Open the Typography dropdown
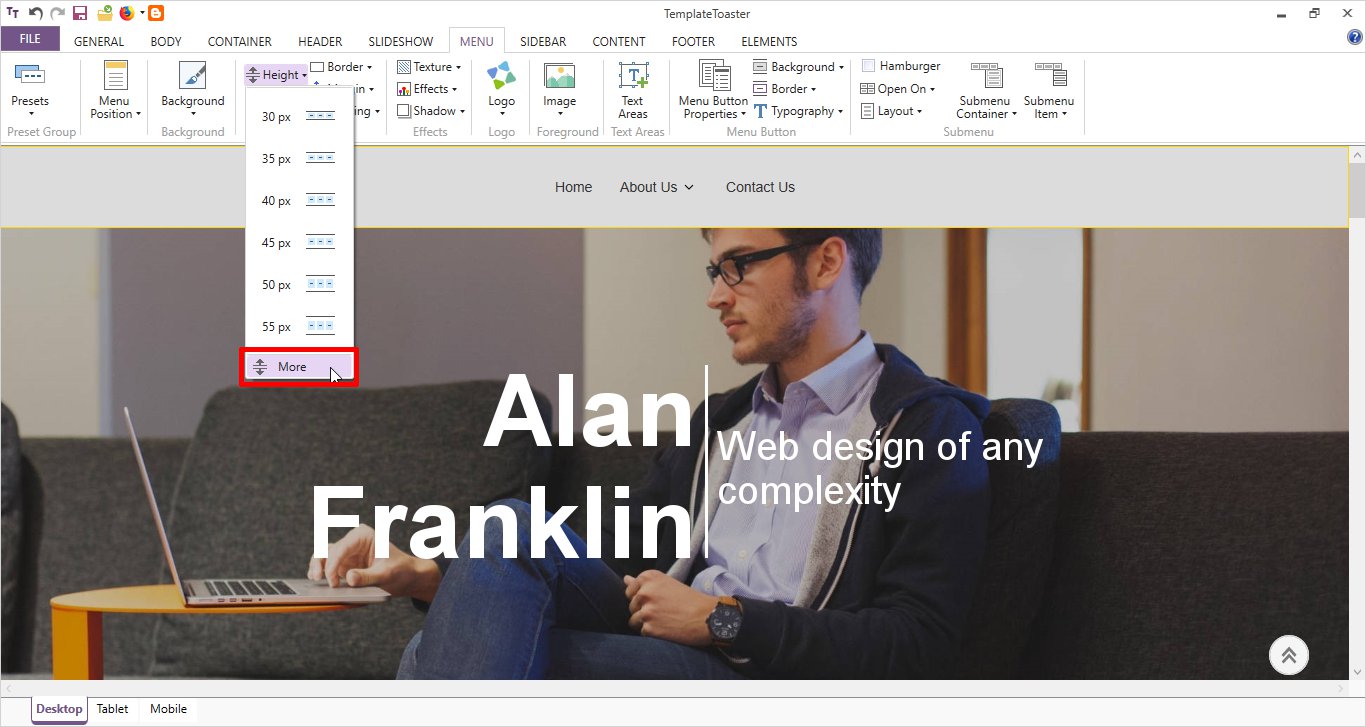 click(x=799, y=111)
